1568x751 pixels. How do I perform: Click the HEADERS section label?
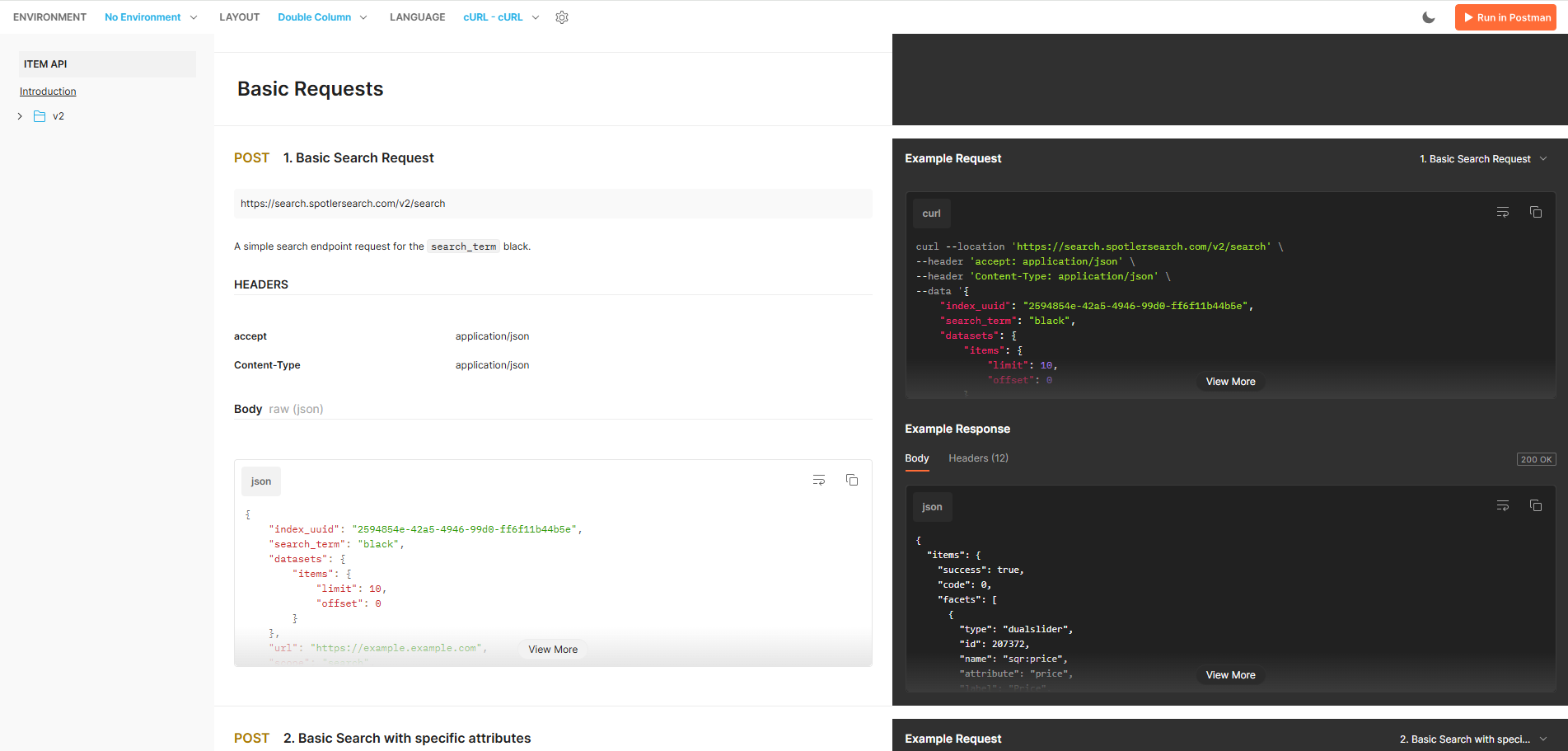point(261,284)
